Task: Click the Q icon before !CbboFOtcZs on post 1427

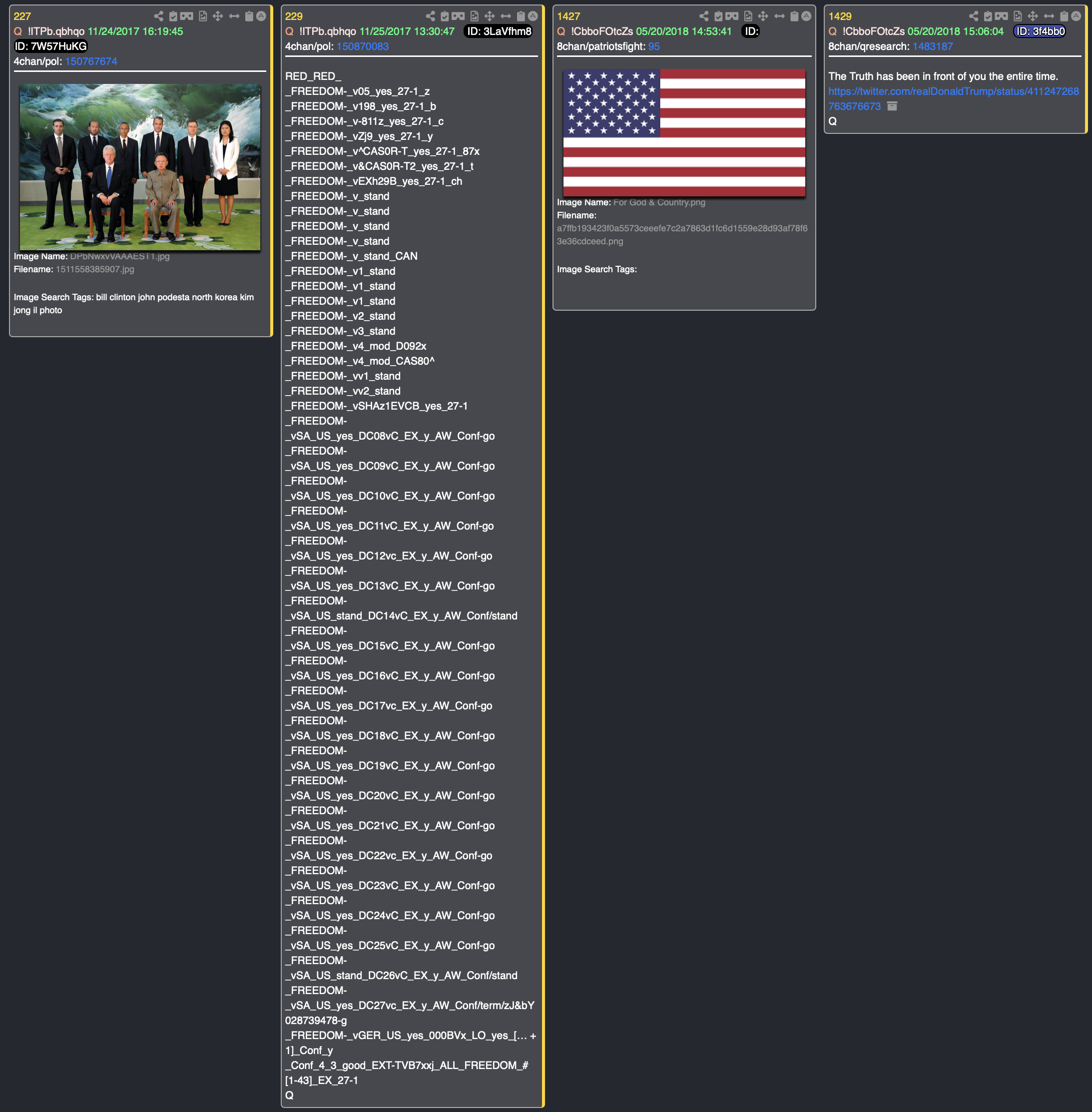Action: tap(561, 31)
